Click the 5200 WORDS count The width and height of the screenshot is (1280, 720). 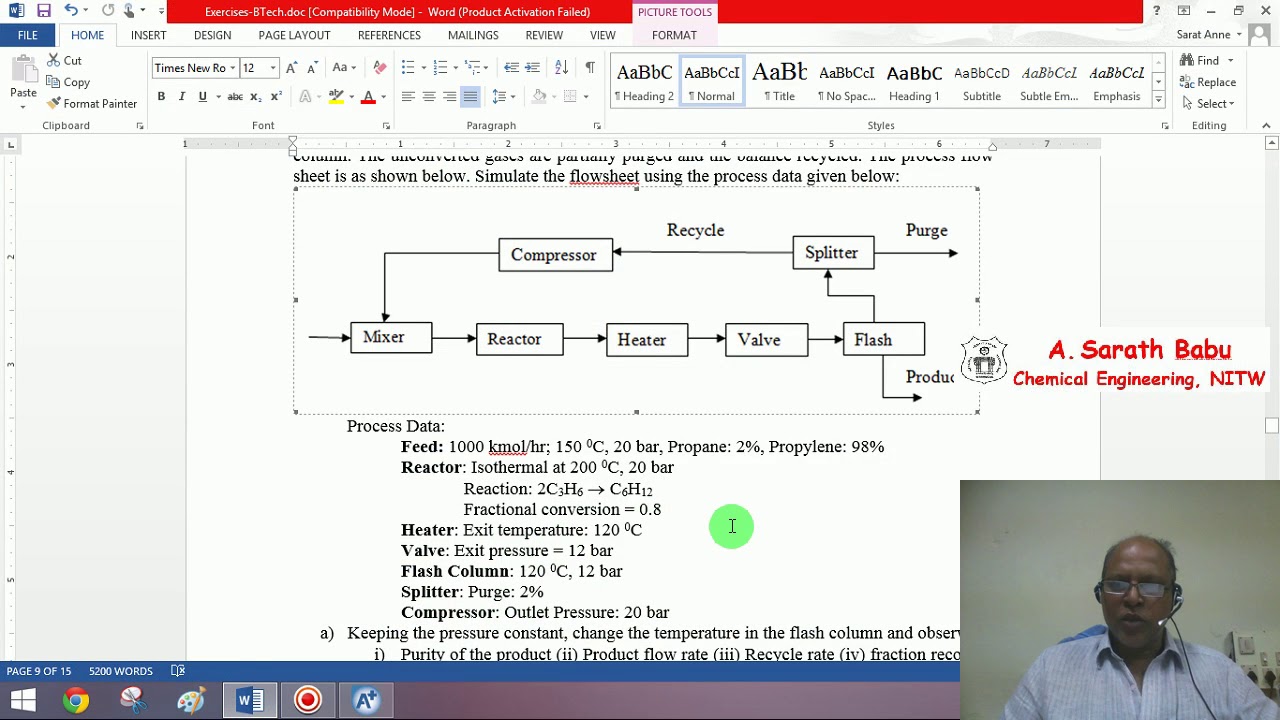click(x=120, y=671)
